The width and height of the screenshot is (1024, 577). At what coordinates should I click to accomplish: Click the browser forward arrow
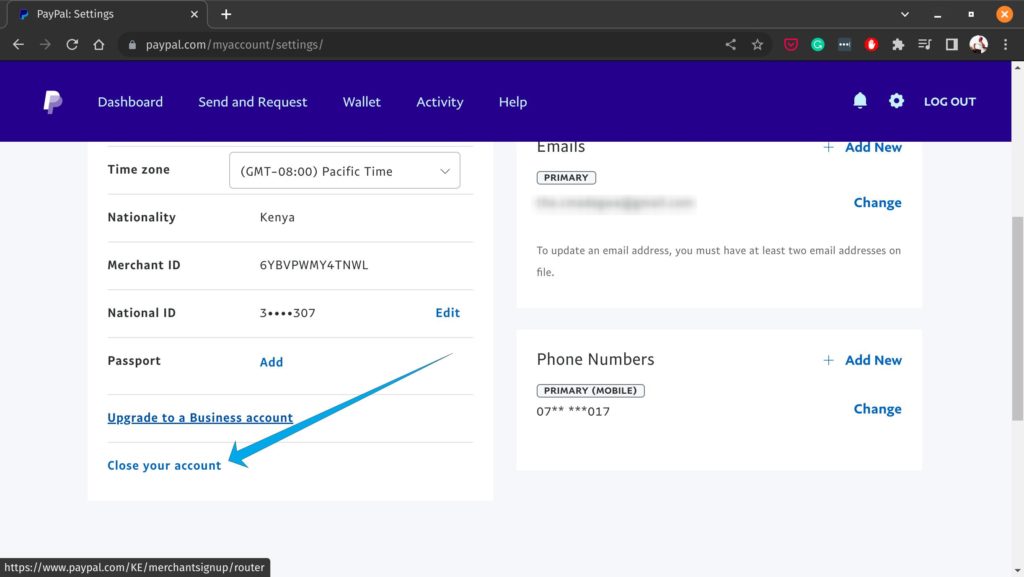[x=45, y=44]
